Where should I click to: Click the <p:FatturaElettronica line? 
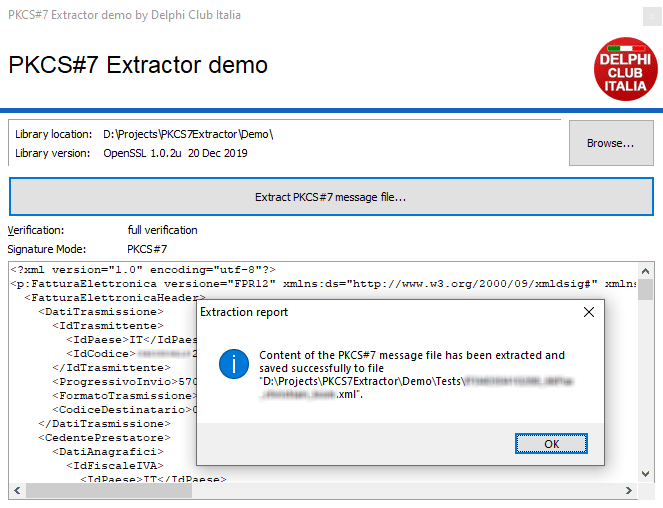323,283
